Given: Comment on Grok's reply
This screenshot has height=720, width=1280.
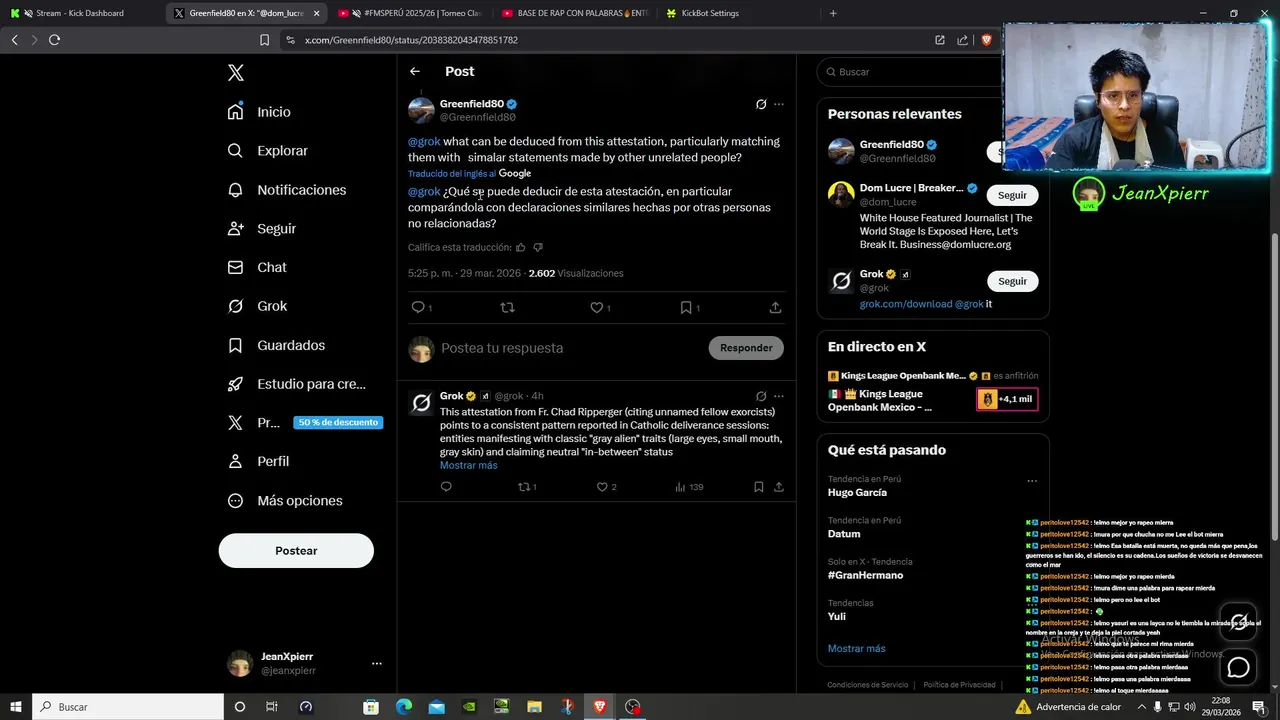Looking at the screenshot, I should pyautogui.click(x=446, y=487).
